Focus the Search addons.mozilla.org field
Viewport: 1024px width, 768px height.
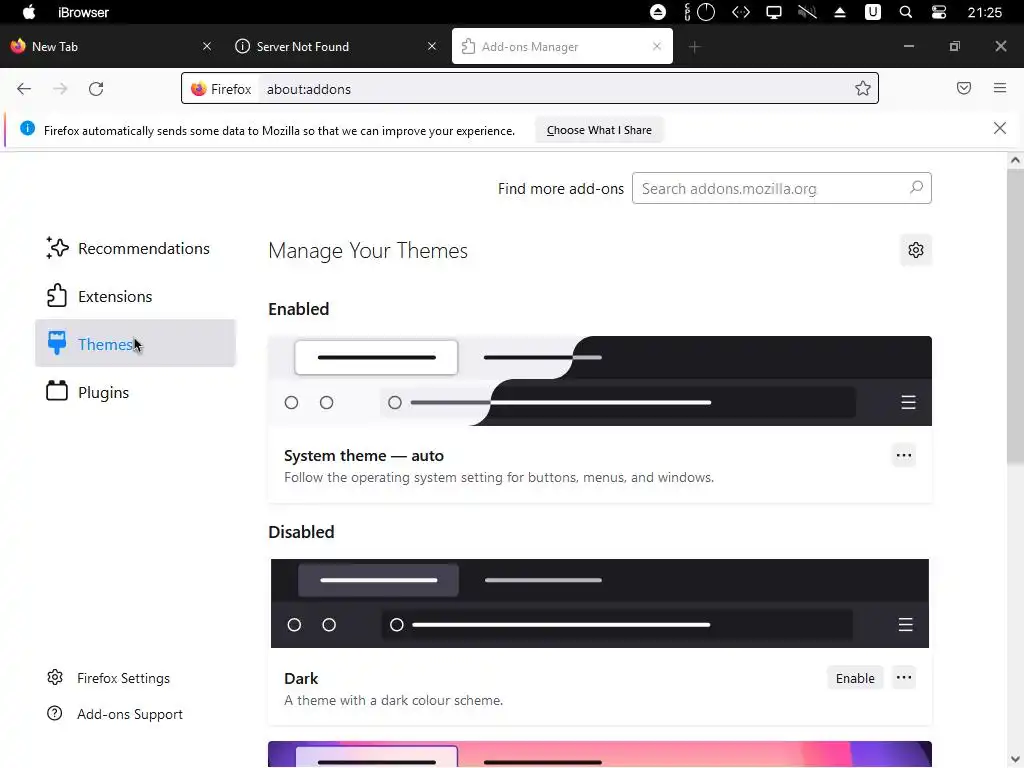782,189
